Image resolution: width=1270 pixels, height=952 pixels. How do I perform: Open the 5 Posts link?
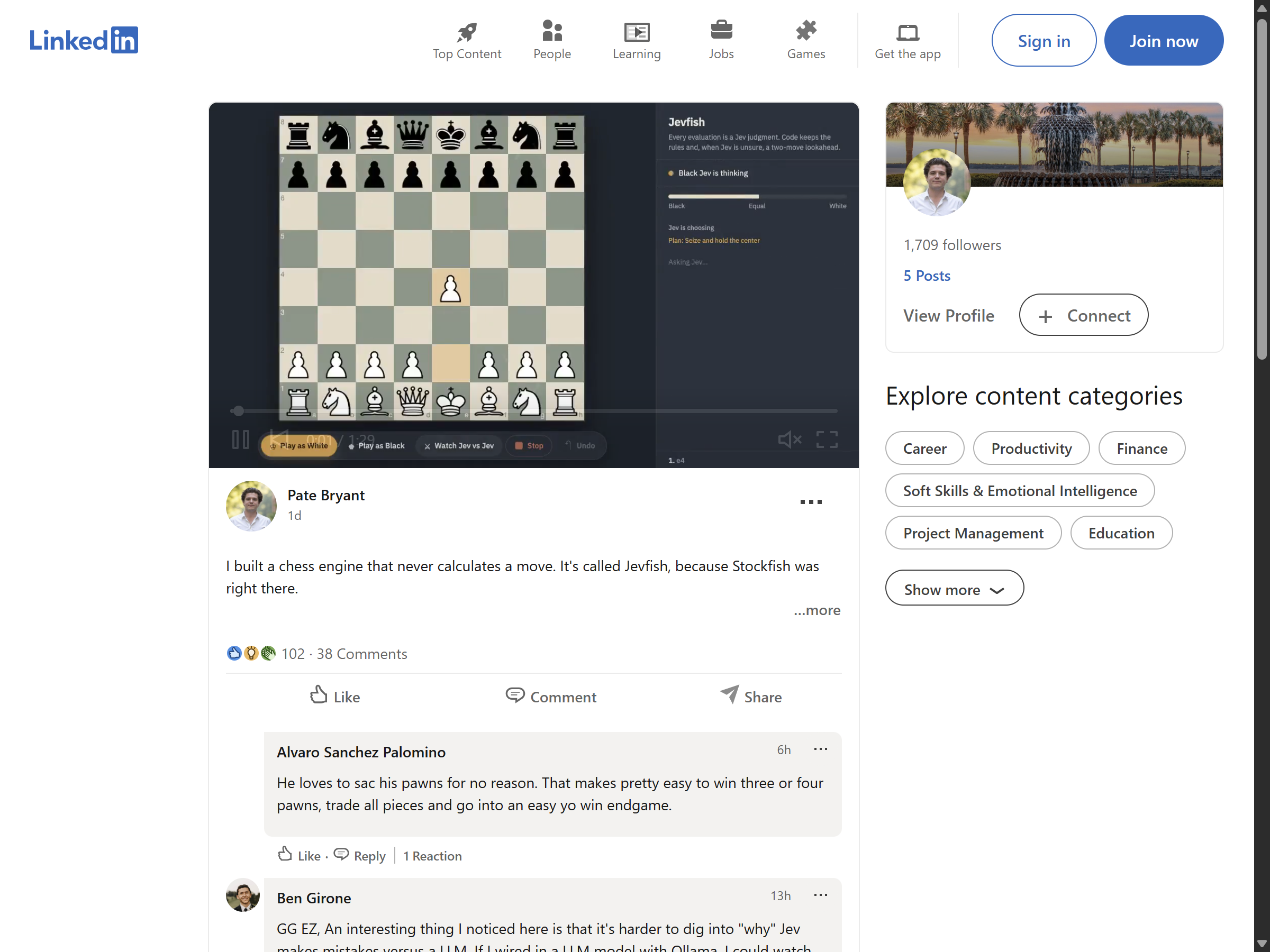pyautogui.click(x=927, y=276)
